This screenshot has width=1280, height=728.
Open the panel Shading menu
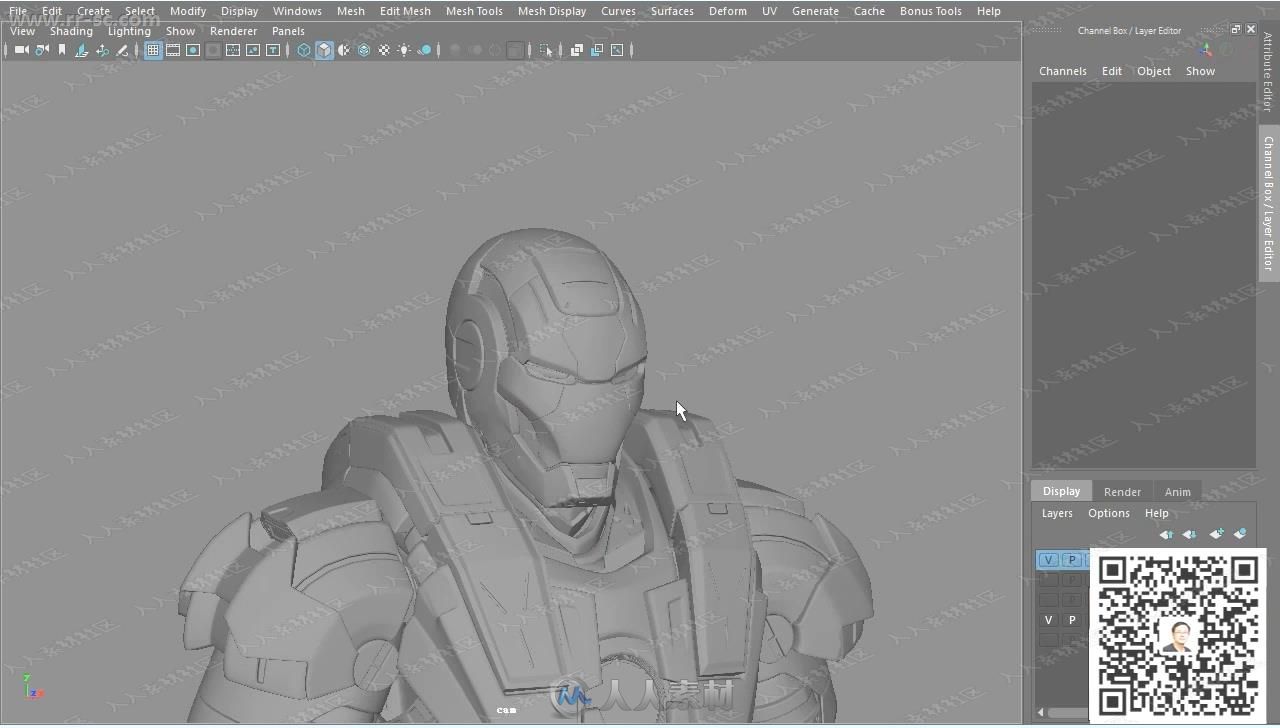[71, 31]
